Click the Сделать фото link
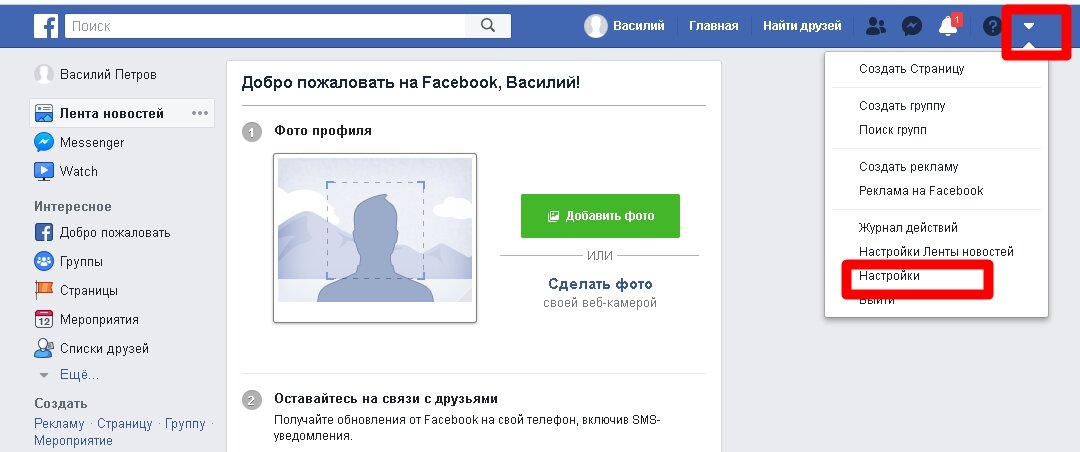The image size is (1080, 452). click(600, 284)
